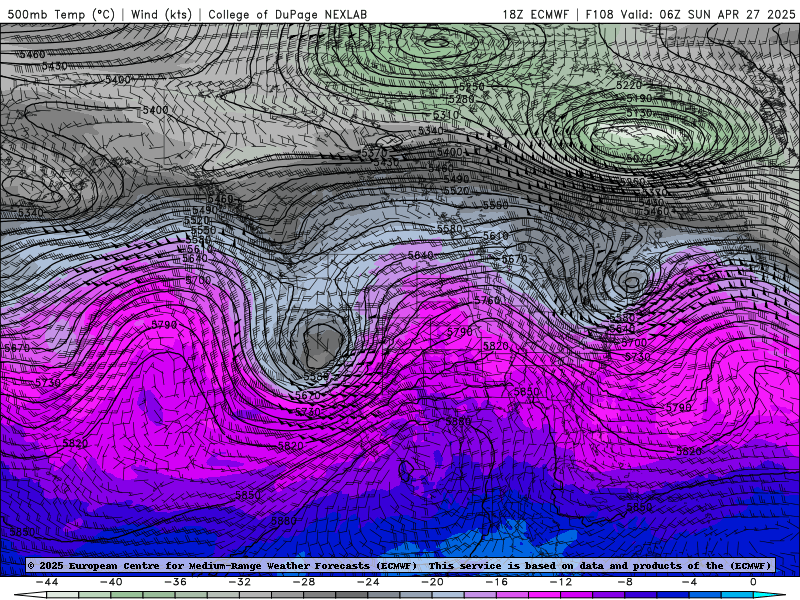Click the 5220 contour label

(629, 85)
